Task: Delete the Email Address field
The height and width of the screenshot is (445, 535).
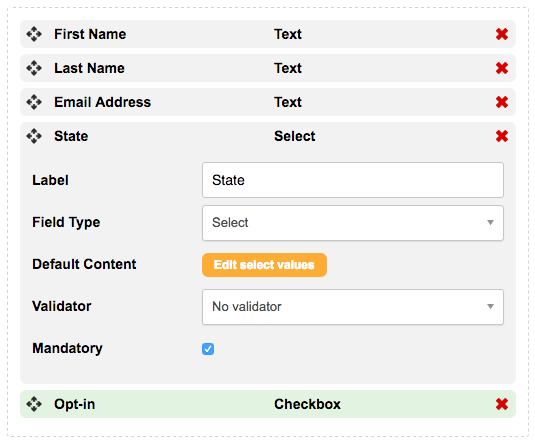Action: coord(502,102)
